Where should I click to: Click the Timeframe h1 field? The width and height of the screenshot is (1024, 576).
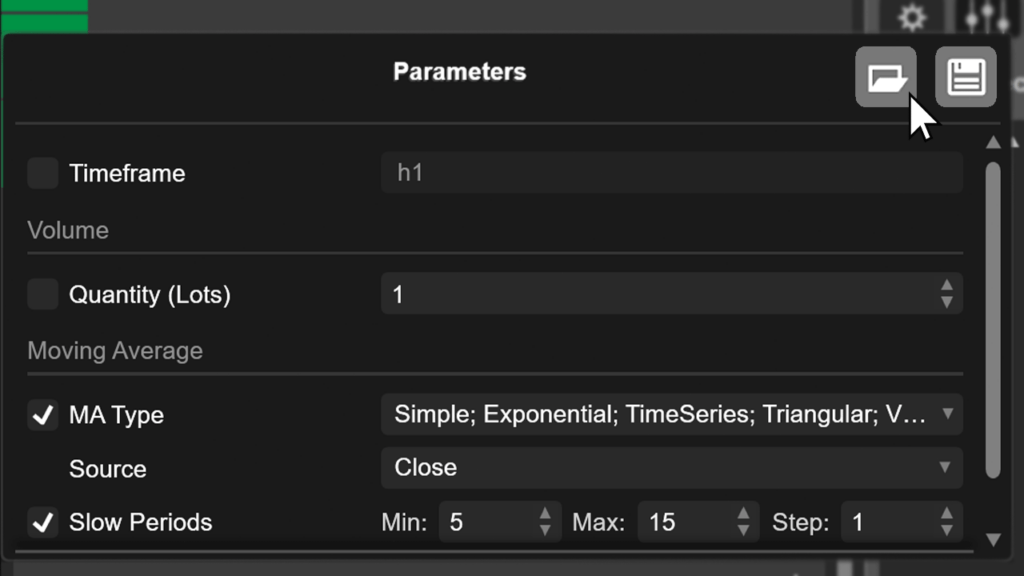(x=671, y=173)
